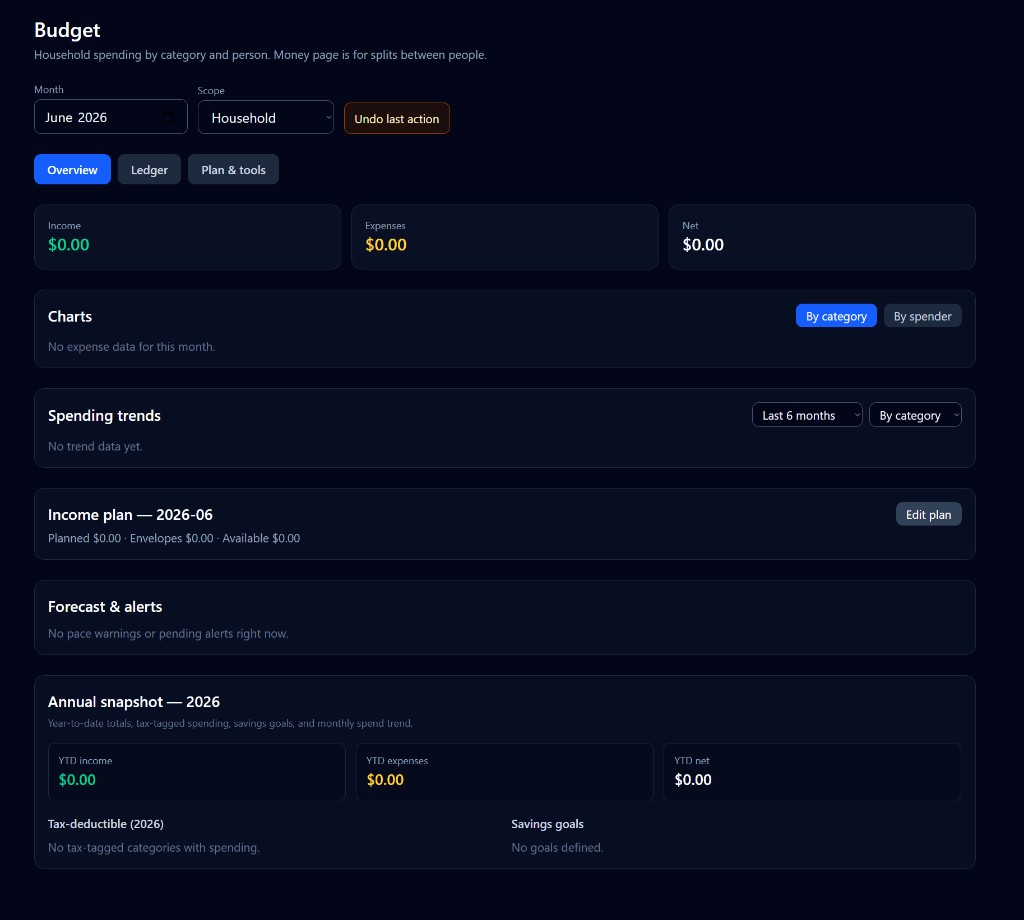The width and height of the screenshot is (1024, 920).
Task: Click the Charts section heading
Action: (70, 317)
